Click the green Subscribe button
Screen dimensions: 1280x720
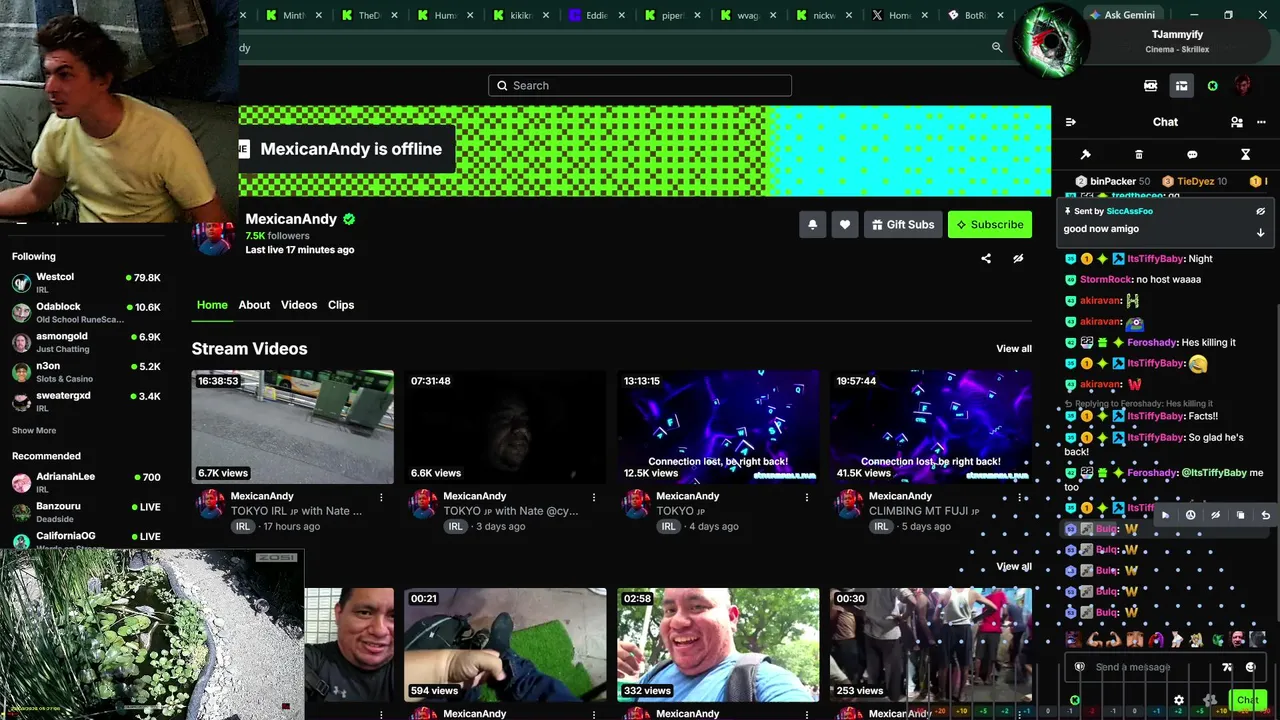tap(990, 225)
